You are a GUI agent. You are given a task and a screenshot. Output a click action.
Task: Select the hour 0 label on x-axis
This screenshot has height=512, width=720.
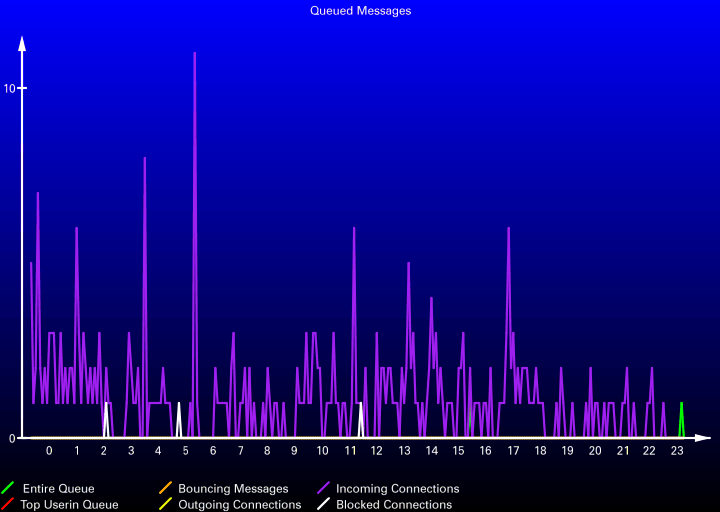point(49,451)
